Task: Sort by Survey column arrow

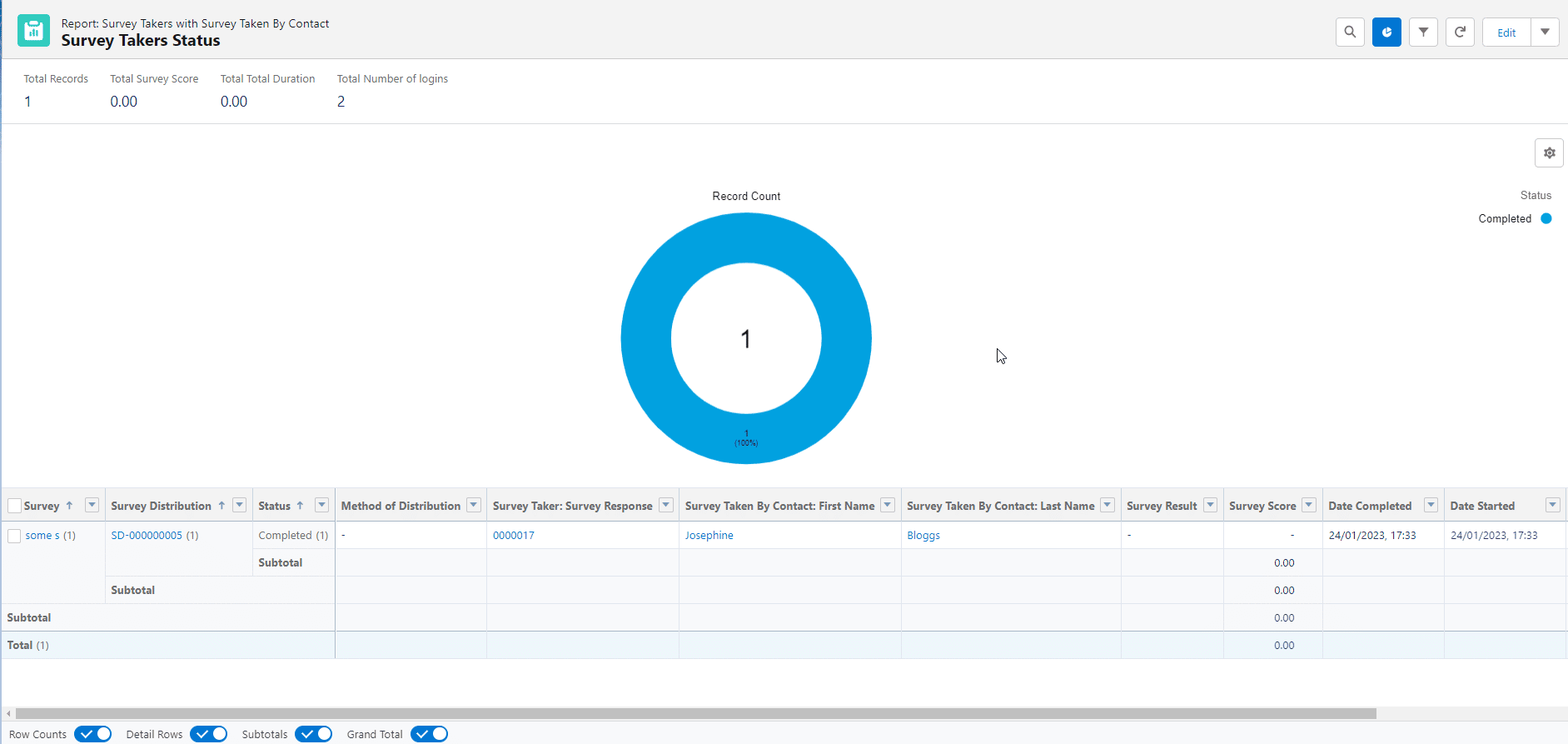Action: click(69, 506)
